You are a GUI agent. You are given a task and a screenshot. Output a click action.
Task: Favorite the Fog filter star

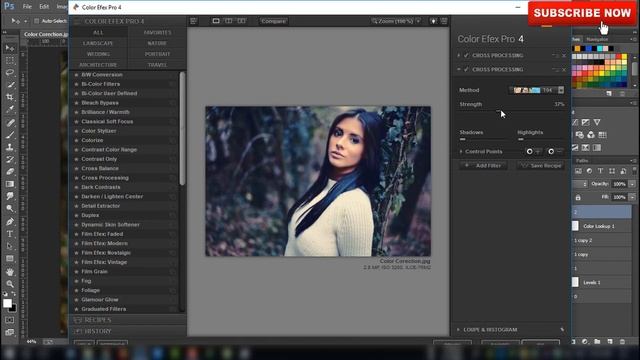coord(76,281)
